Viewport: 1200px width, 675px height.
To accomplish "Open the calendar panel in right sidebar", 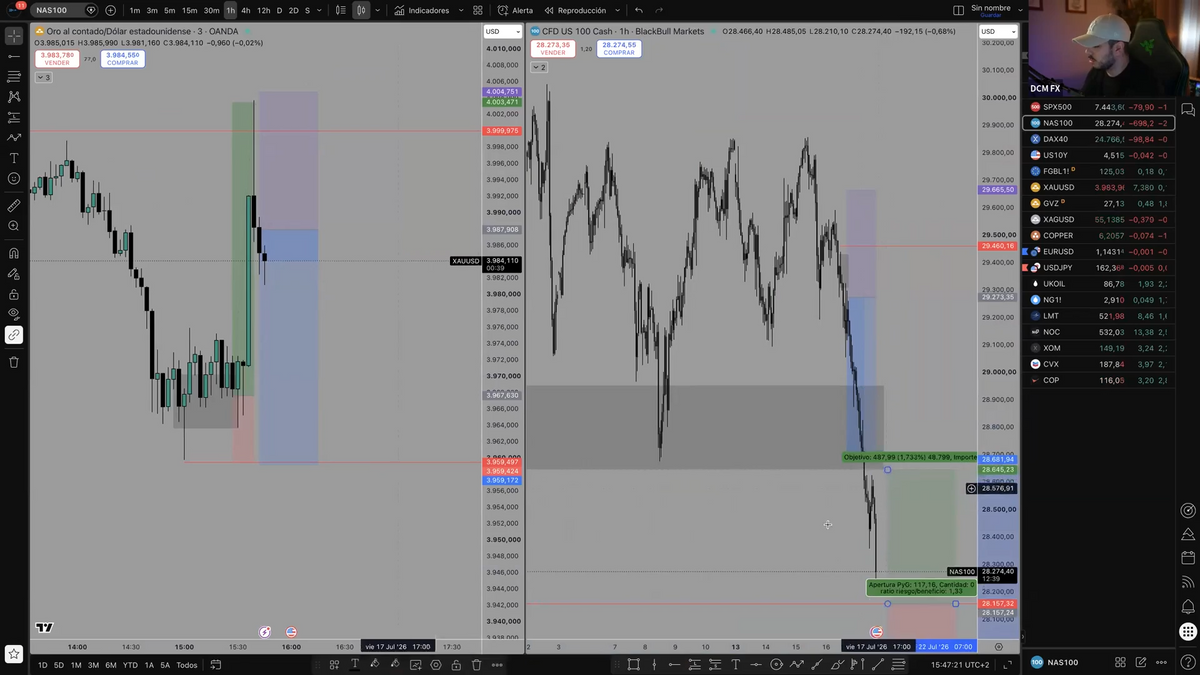I will pyautogui.click(x=1187, y=558).
